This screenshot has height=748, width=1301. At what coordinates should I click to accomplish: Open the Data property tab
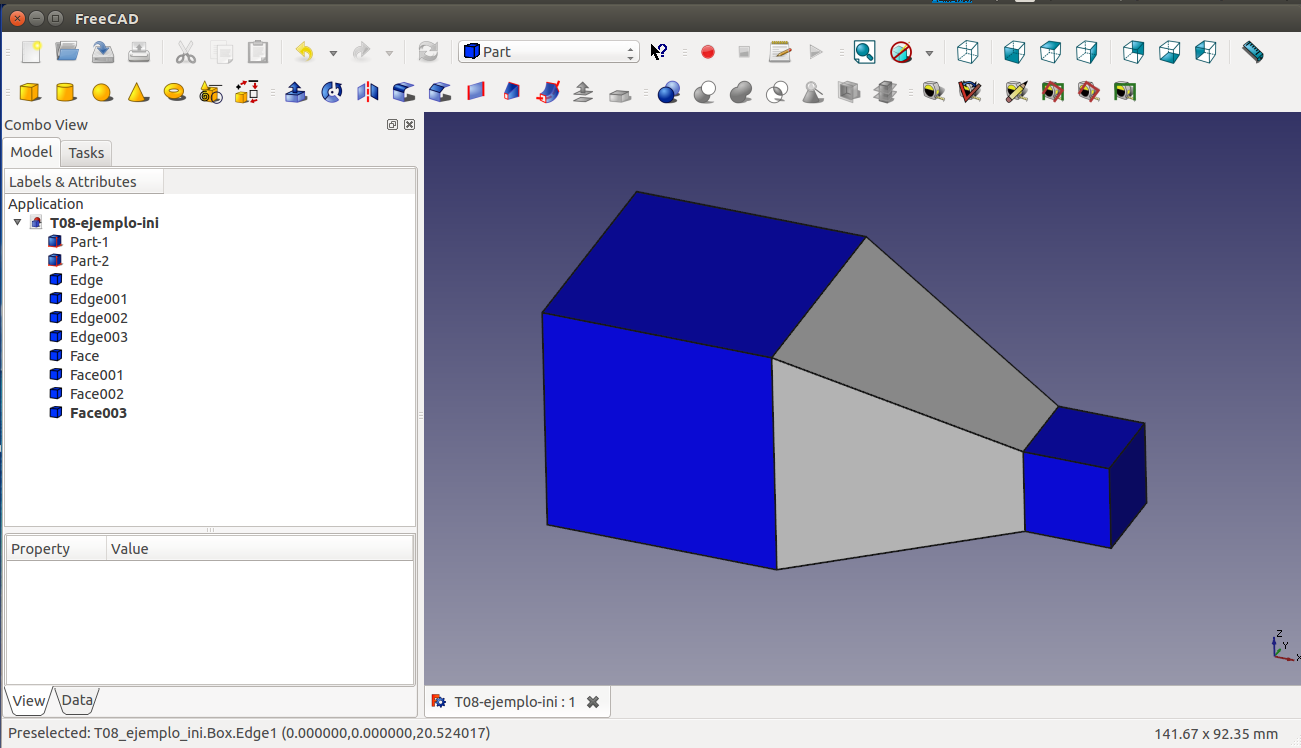77,701
